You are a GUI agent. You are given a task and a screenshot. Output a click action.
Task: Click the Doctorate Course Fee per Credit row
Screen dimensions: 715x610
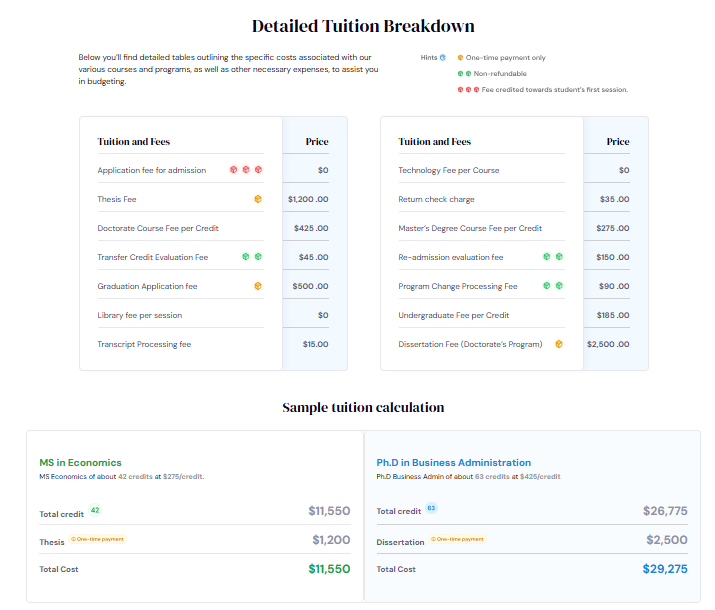[158, 228]
